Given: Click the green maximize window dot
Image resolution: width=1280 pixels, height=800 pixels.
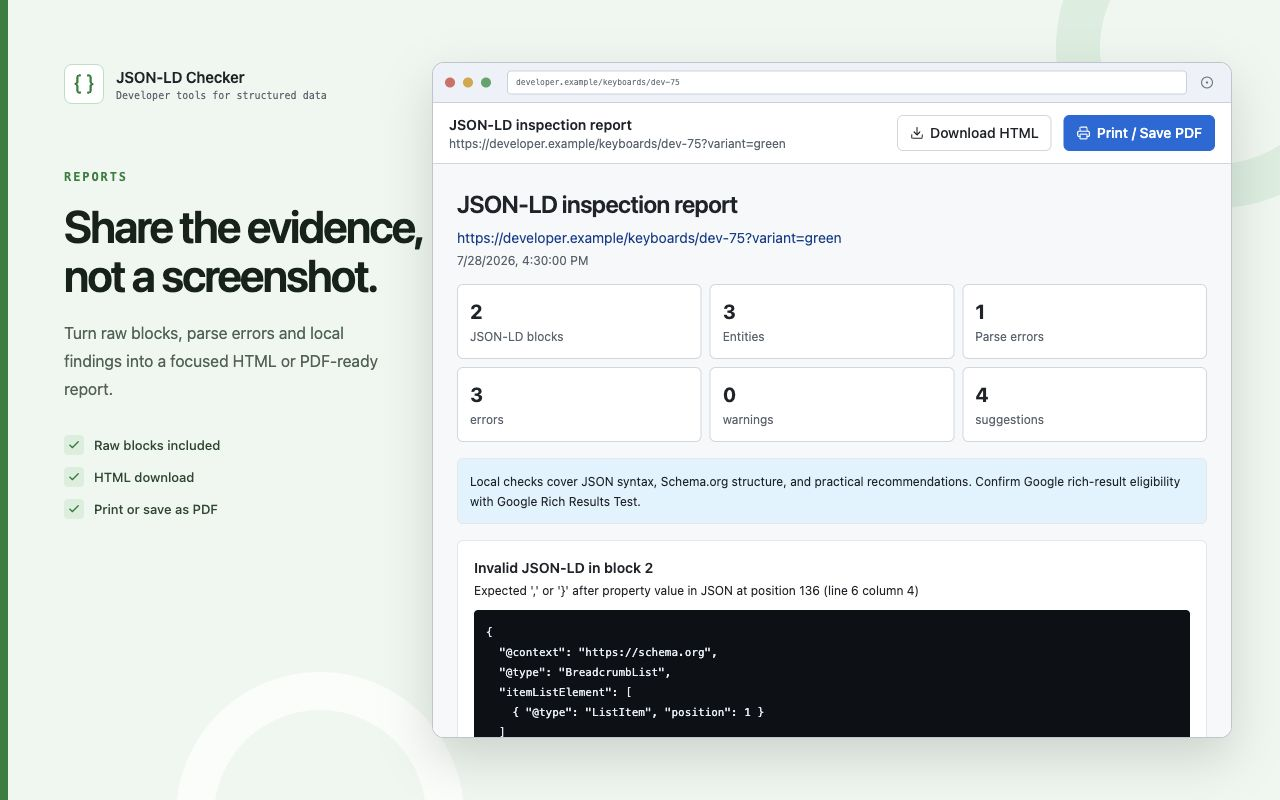Looking at the screenshot, I should pyautogui.click(x=486, y=82).
